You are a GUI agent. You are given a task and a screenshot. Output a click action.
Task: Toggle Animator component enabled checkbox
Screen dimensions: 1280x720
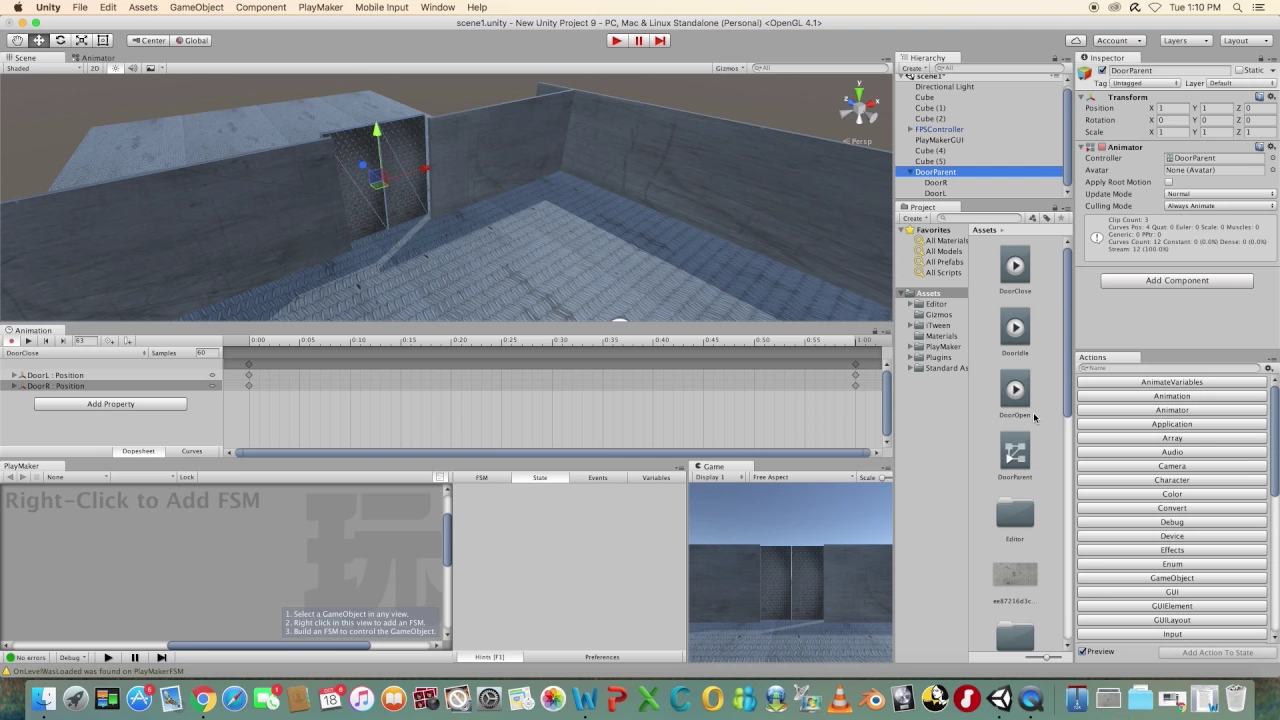[1102, 147]
